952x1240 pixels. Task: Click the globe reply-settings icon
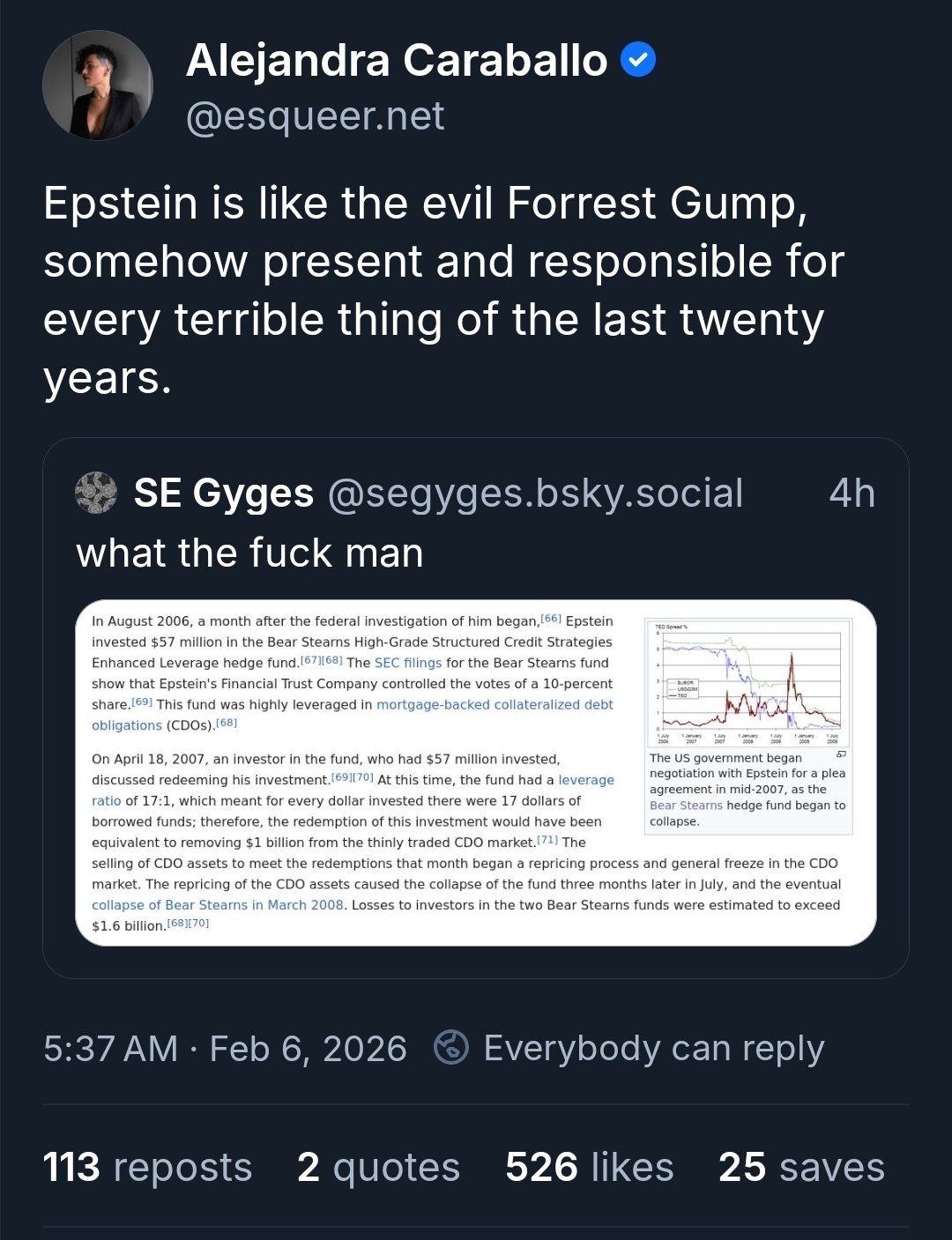coord(451,1048)
